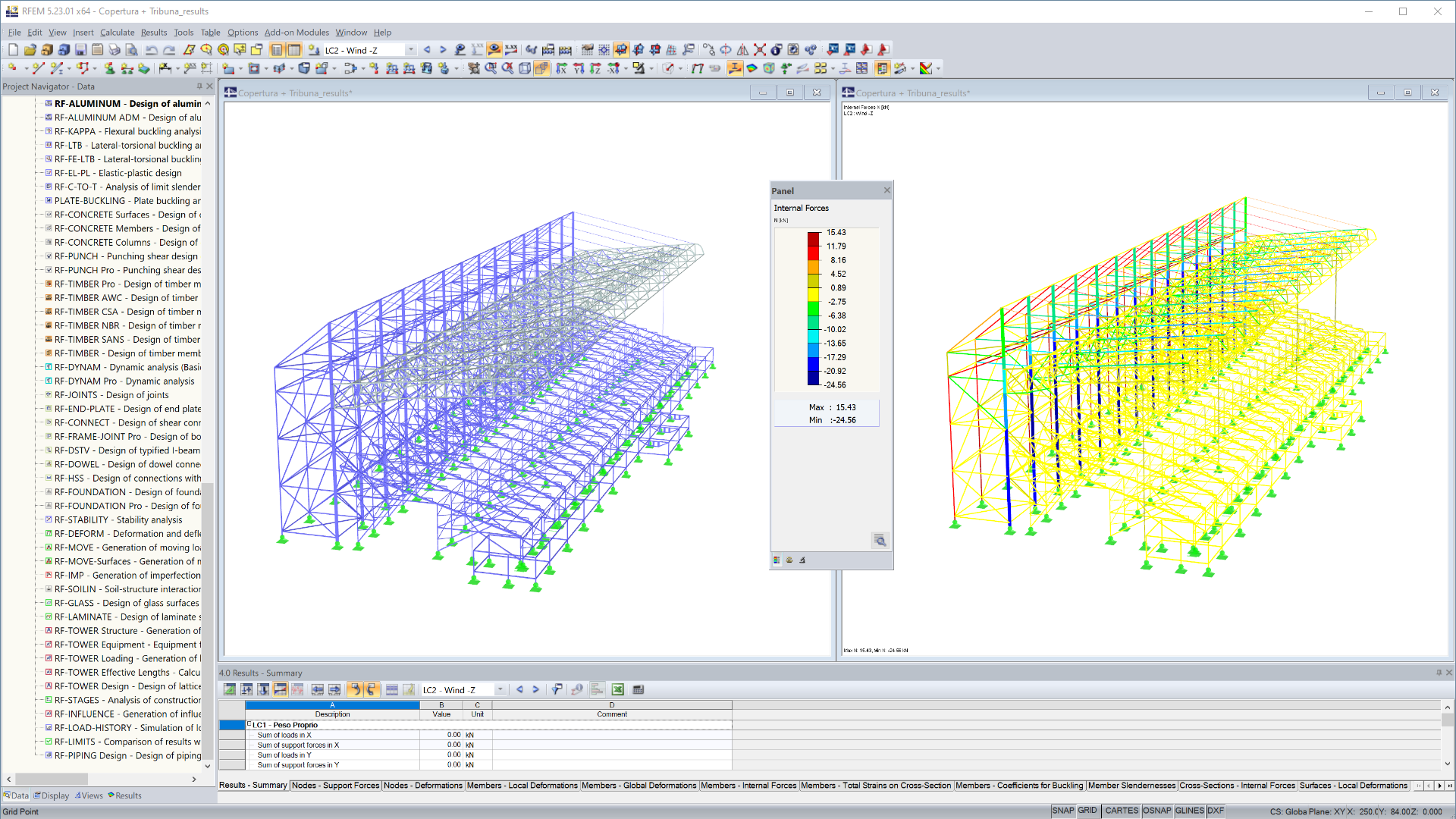This screenshot has width=1456, height=819.
Task: Switch to Members - Internal Forces tab
Action: [x=748, y=786]
